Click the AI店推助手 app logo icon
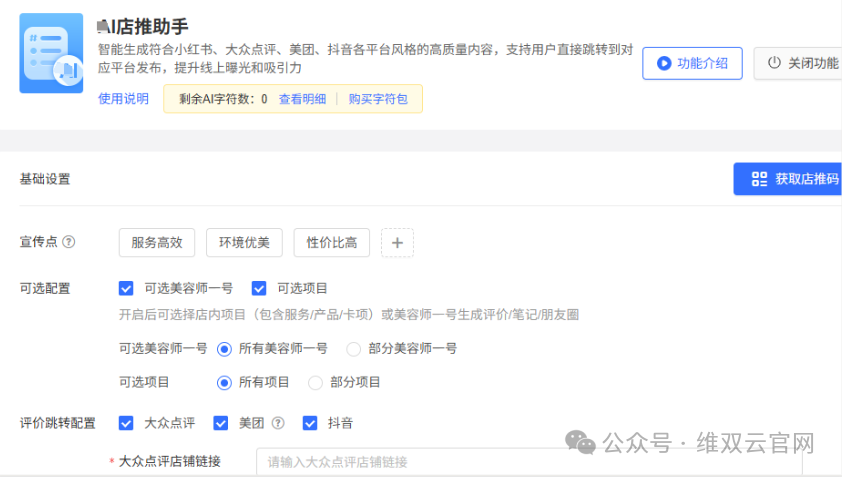Image resolution: width=842 pixels, height=477 pixels. coord(52,53)
